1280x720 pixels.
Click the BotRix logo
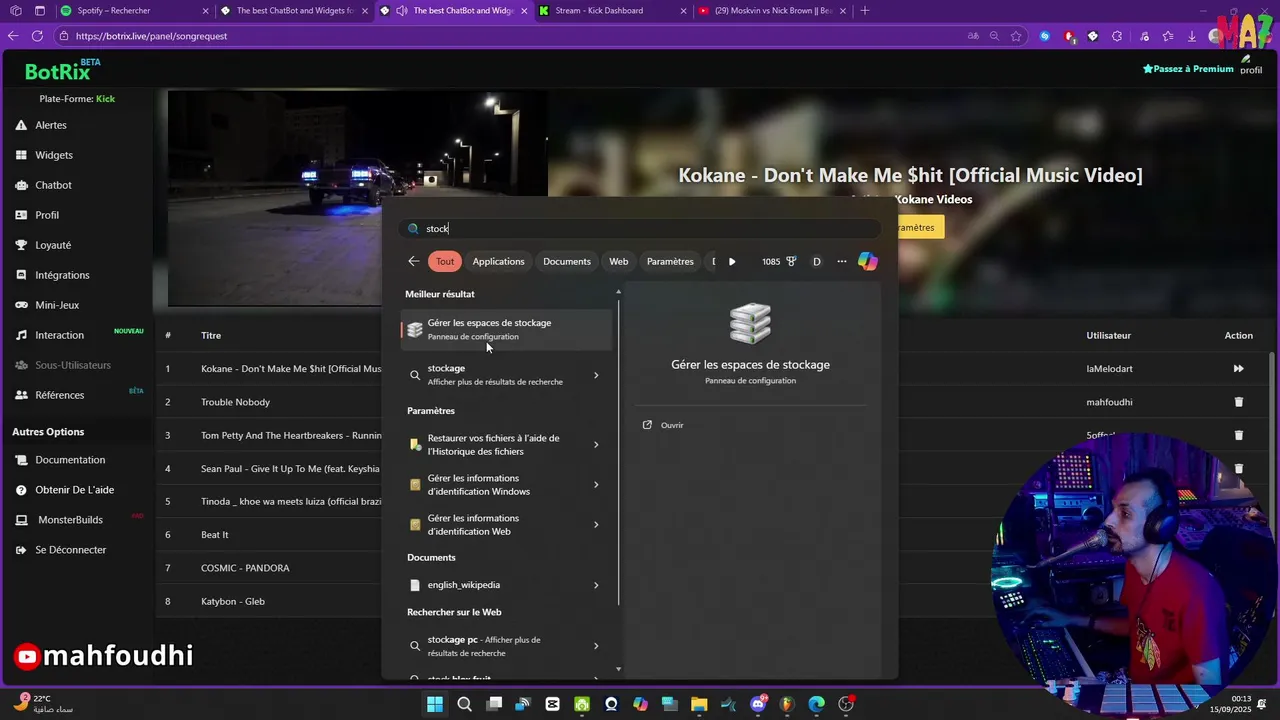pyautogui.click(x=62, y=70)
